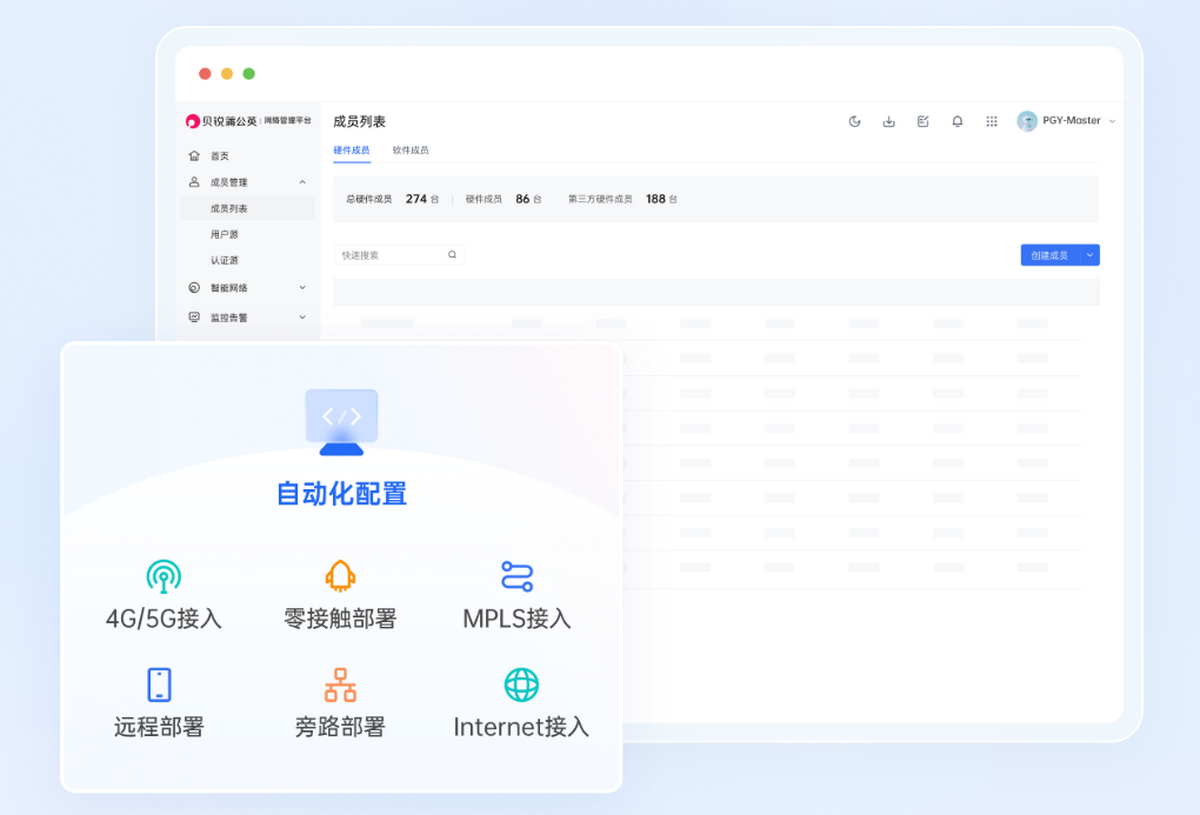This screenshot has width=1200, height=815.
Task: Open the notification bell icon
Action: click(x=957, y=120)
